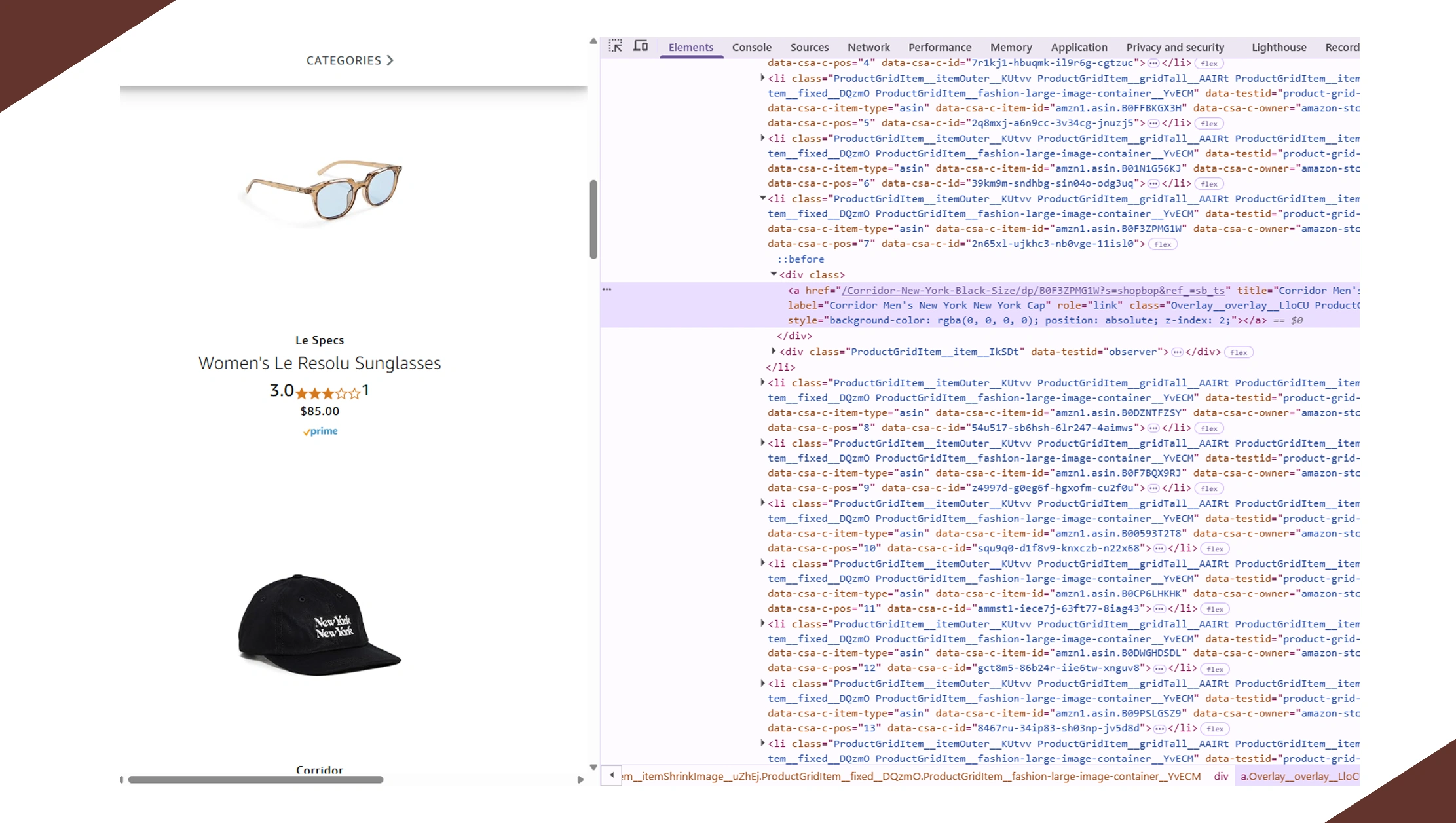Click the page's horizontal scrollbar thumb

tap(255, 779)
